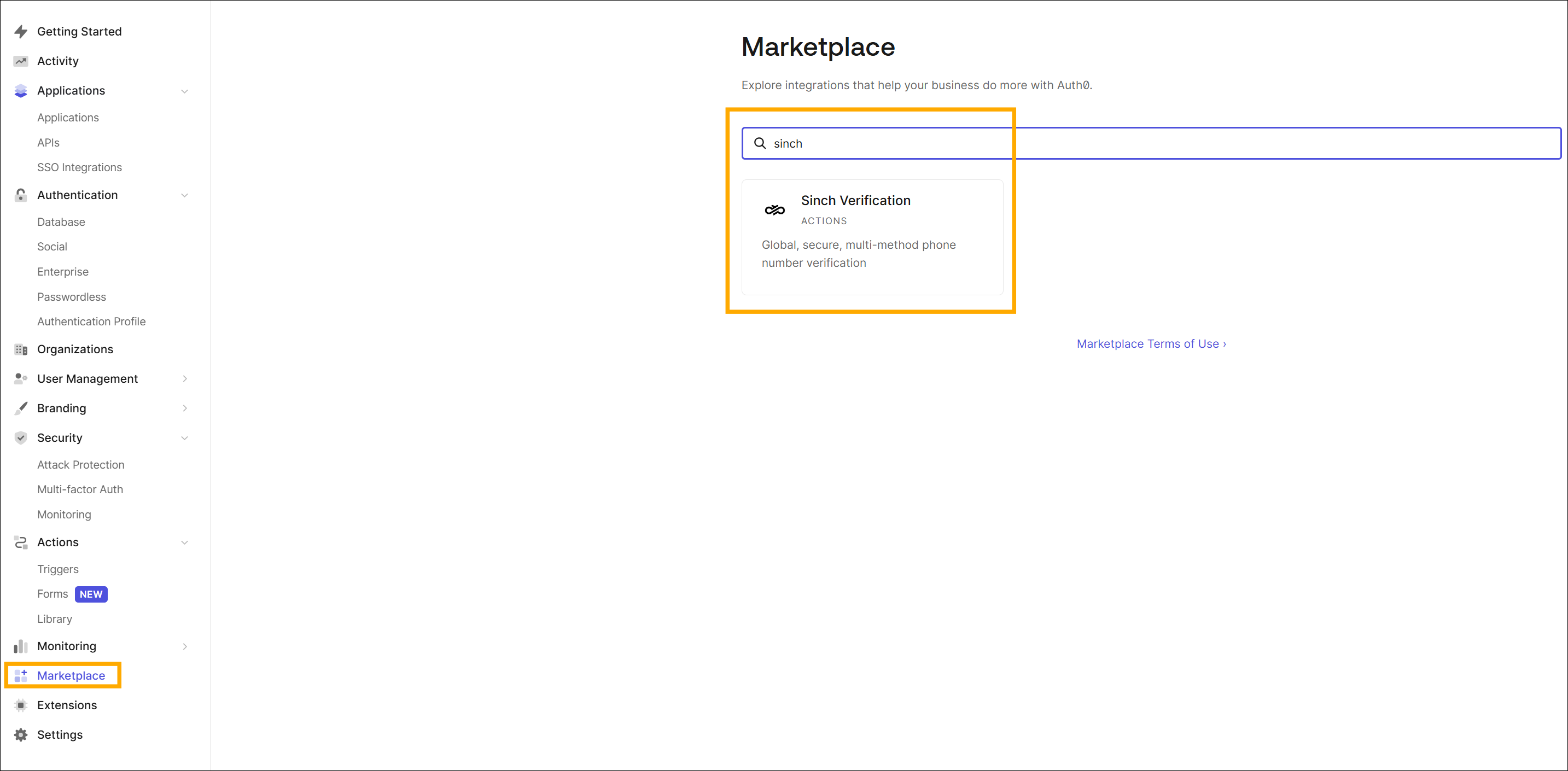Click the Security shield icon
1568x771 pixels.
tap(20, 437)
